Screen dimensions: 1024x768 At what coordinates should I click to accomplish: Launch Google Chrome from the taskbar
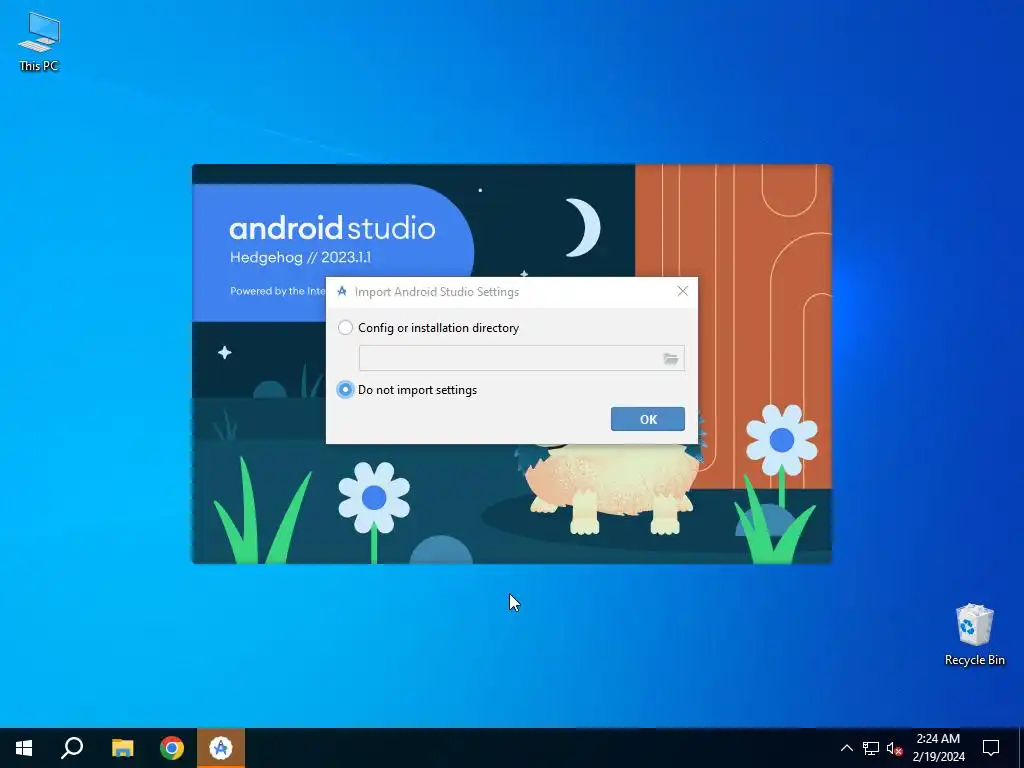(172, 748)
